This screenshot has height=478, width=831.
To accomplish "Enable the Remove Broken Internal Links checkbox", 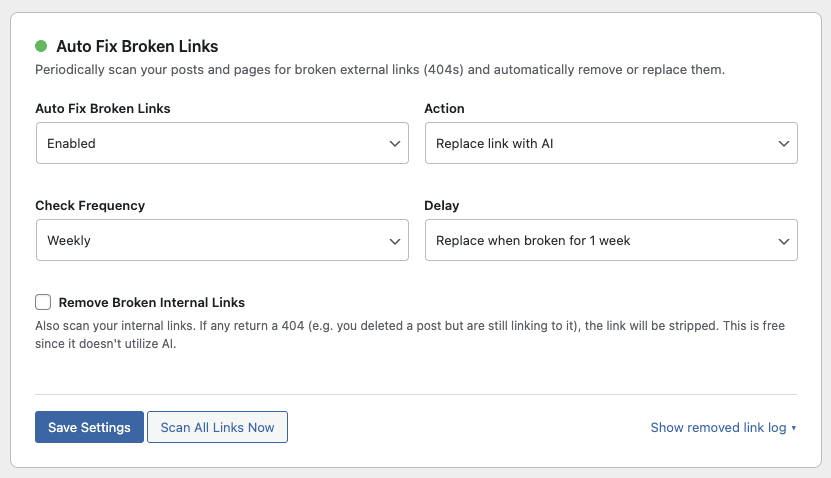I will click(x=43, y=302).
